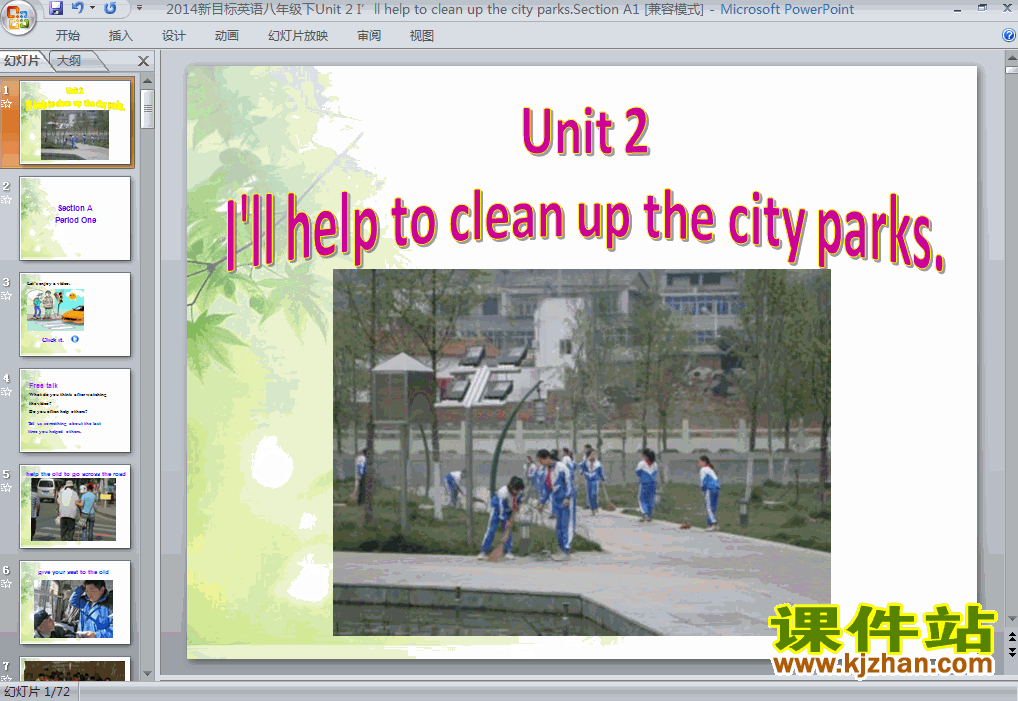Click main slide scroll up arrow
Viewport: 1018px width, 701px height.
pos(1012,58)
